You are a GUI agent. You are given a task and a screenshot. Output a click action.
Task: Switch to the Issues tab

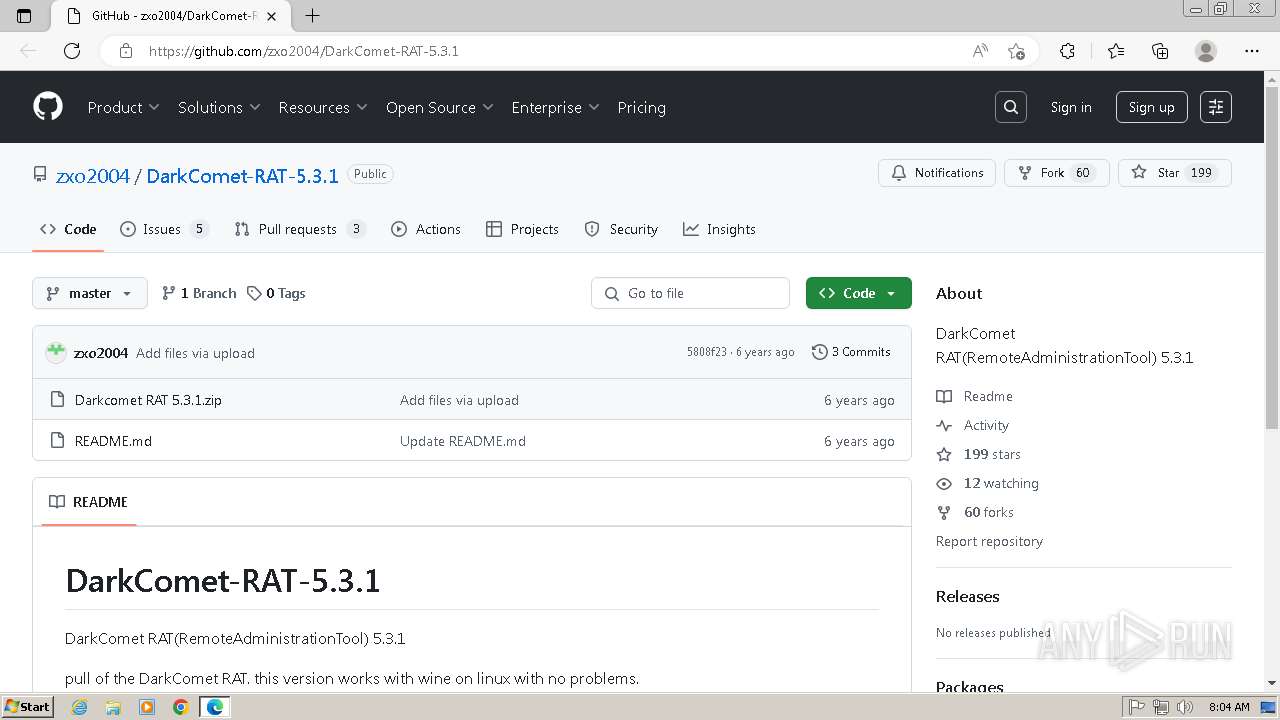164,229
